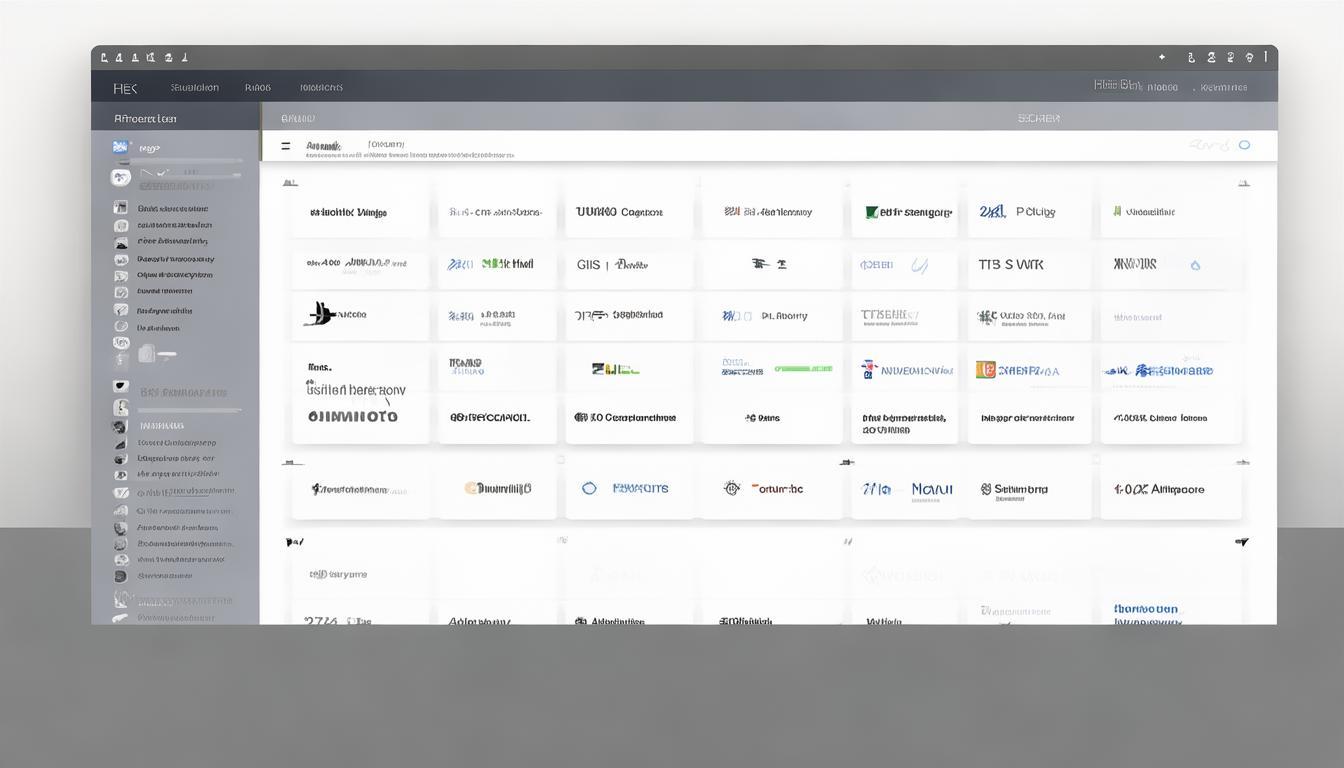Open the second menu item beside the HEK logo

coord(258,88)
